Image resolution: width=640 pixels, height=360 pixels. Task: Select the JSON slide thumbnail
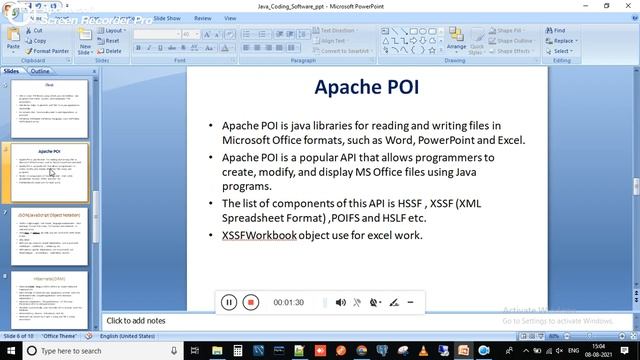49,236
